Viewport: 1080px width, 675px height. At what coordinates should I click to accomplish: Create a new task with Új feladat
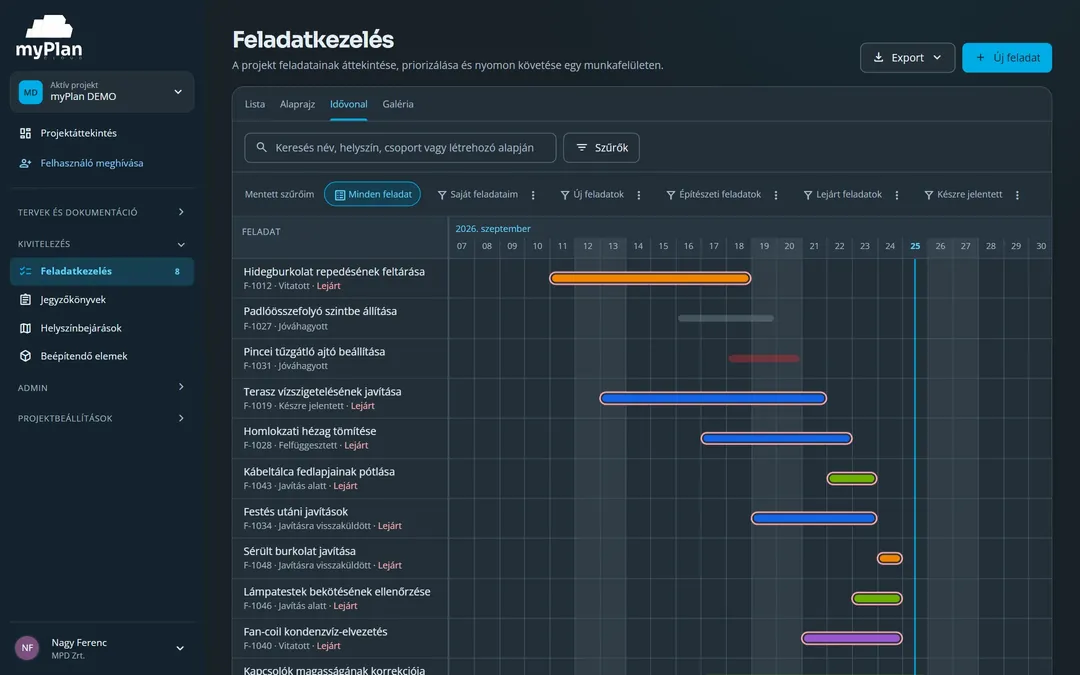click(x=1007, y=58)
